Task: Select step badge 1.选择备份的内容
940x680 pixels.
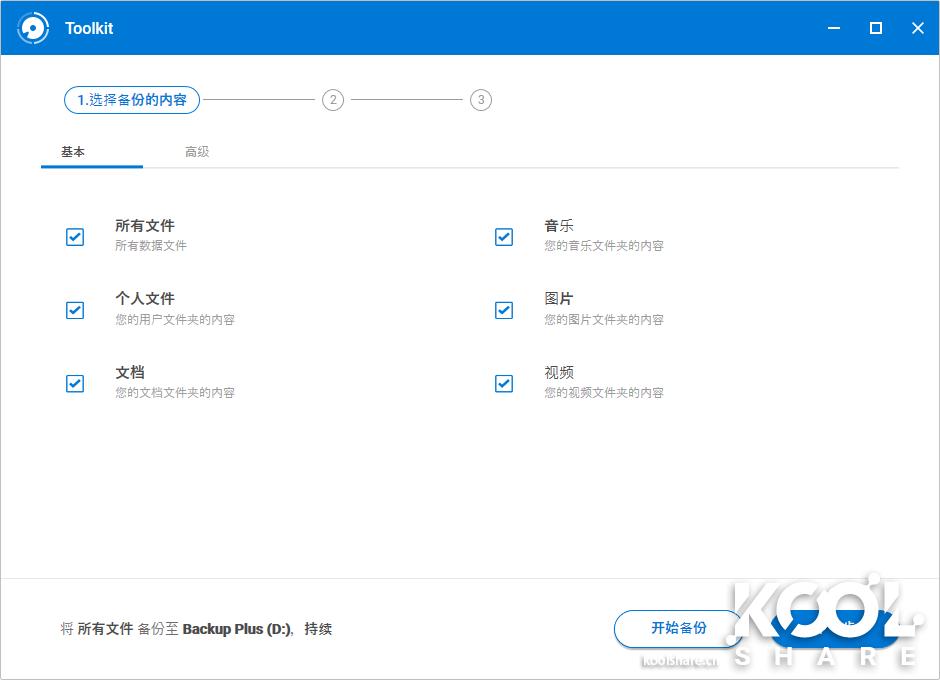Action: [x=131, y=100]
